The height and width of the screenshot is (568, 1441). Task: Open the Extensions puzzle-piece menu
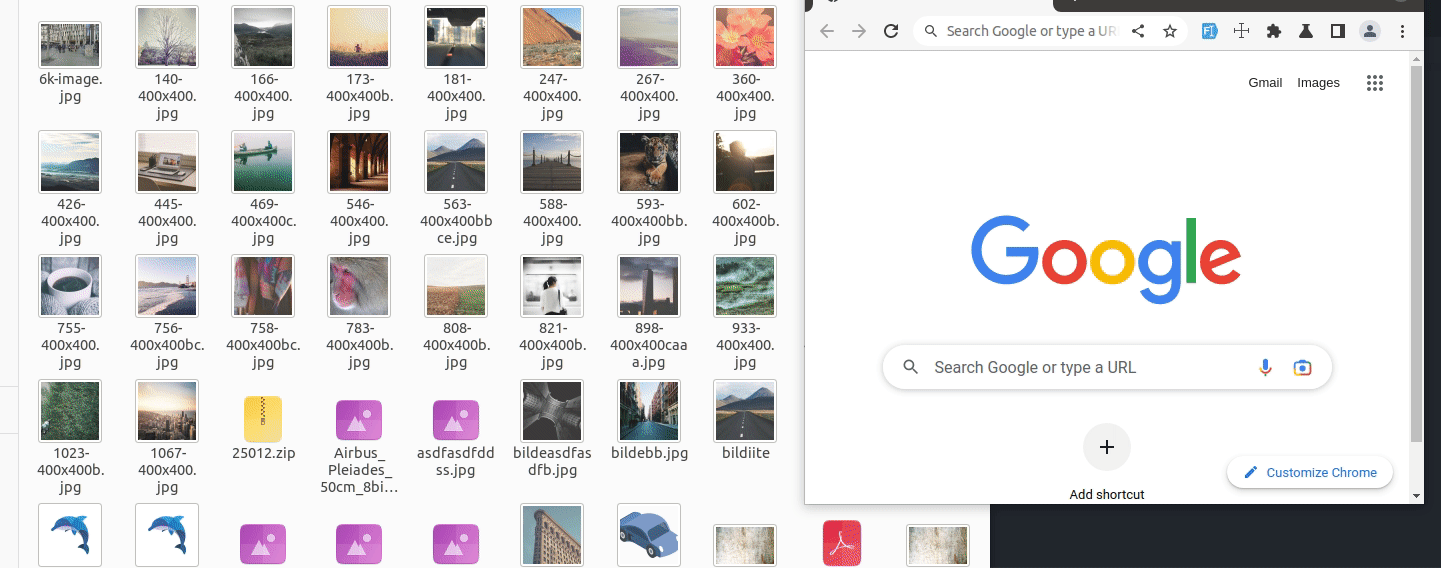[x=1273, y=31]
